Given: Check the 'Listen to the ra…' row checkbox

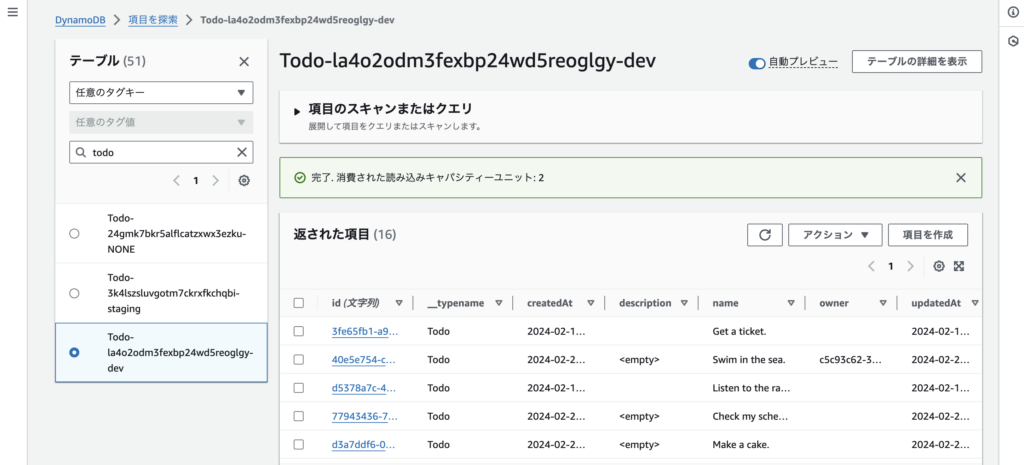Looking at the screenshot, I should (x=298, y=387).
